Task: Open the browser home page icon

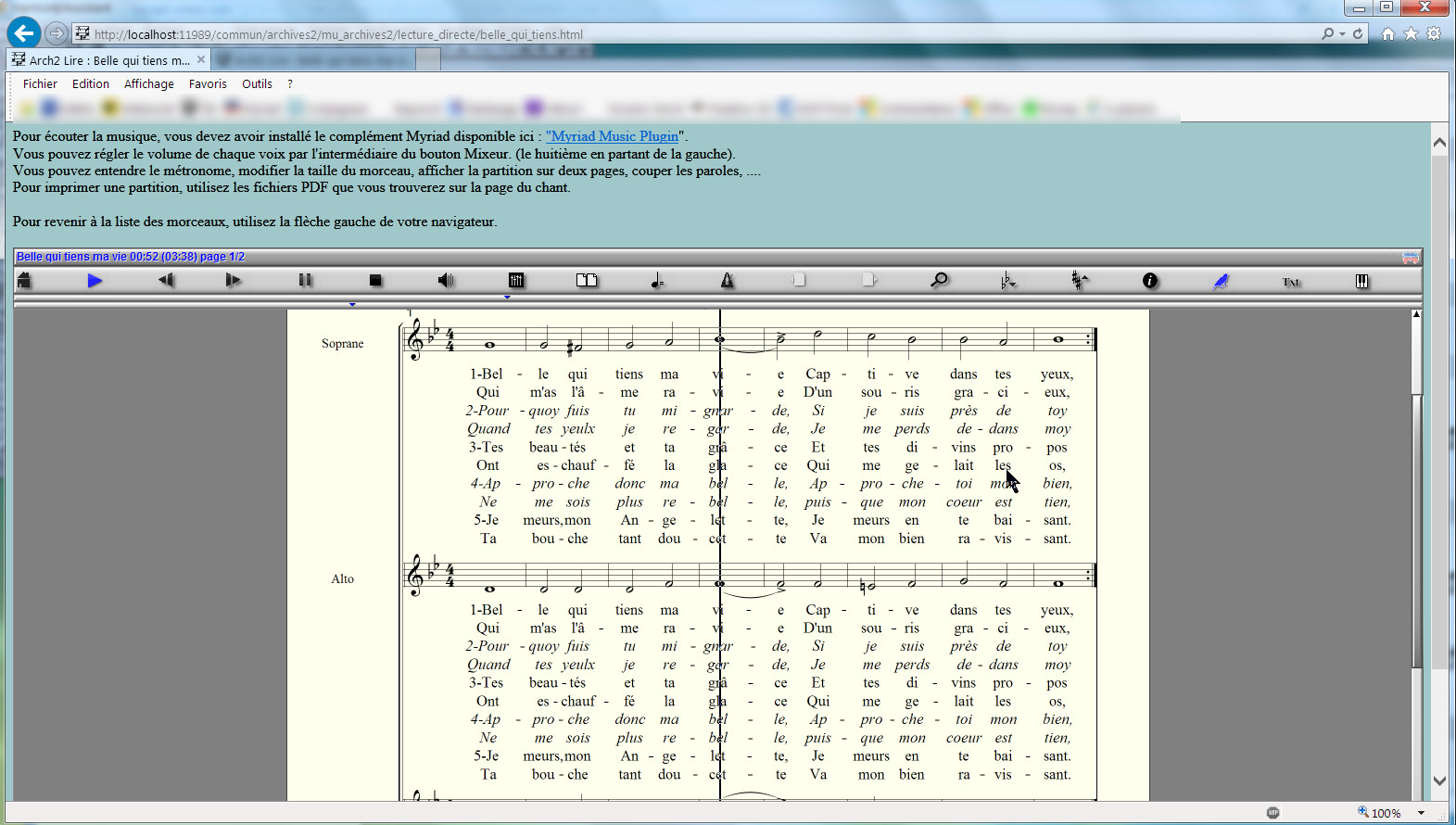Action: pyautogui.click(x=1387, y=33)
